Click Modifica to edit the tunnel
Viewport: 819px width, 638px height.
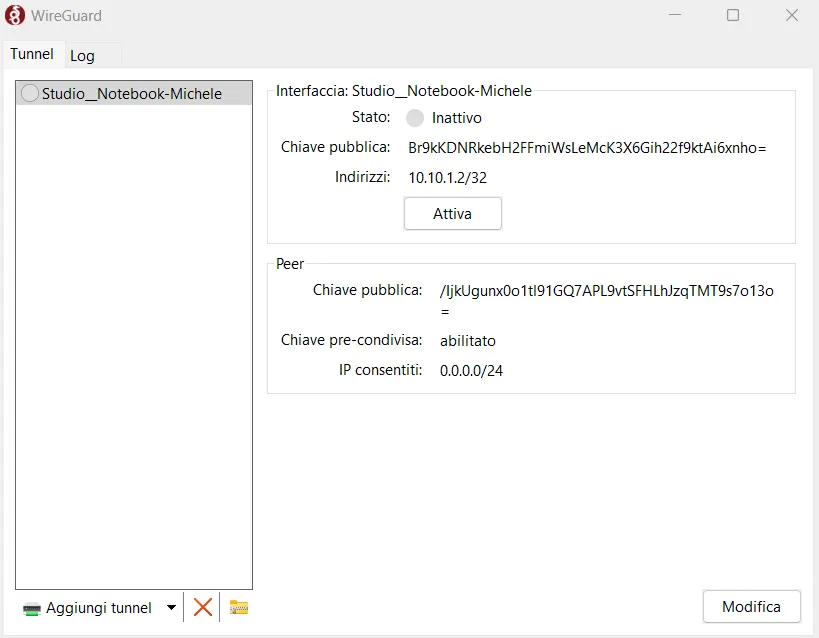pyautogui.click(x=750, y=606)
